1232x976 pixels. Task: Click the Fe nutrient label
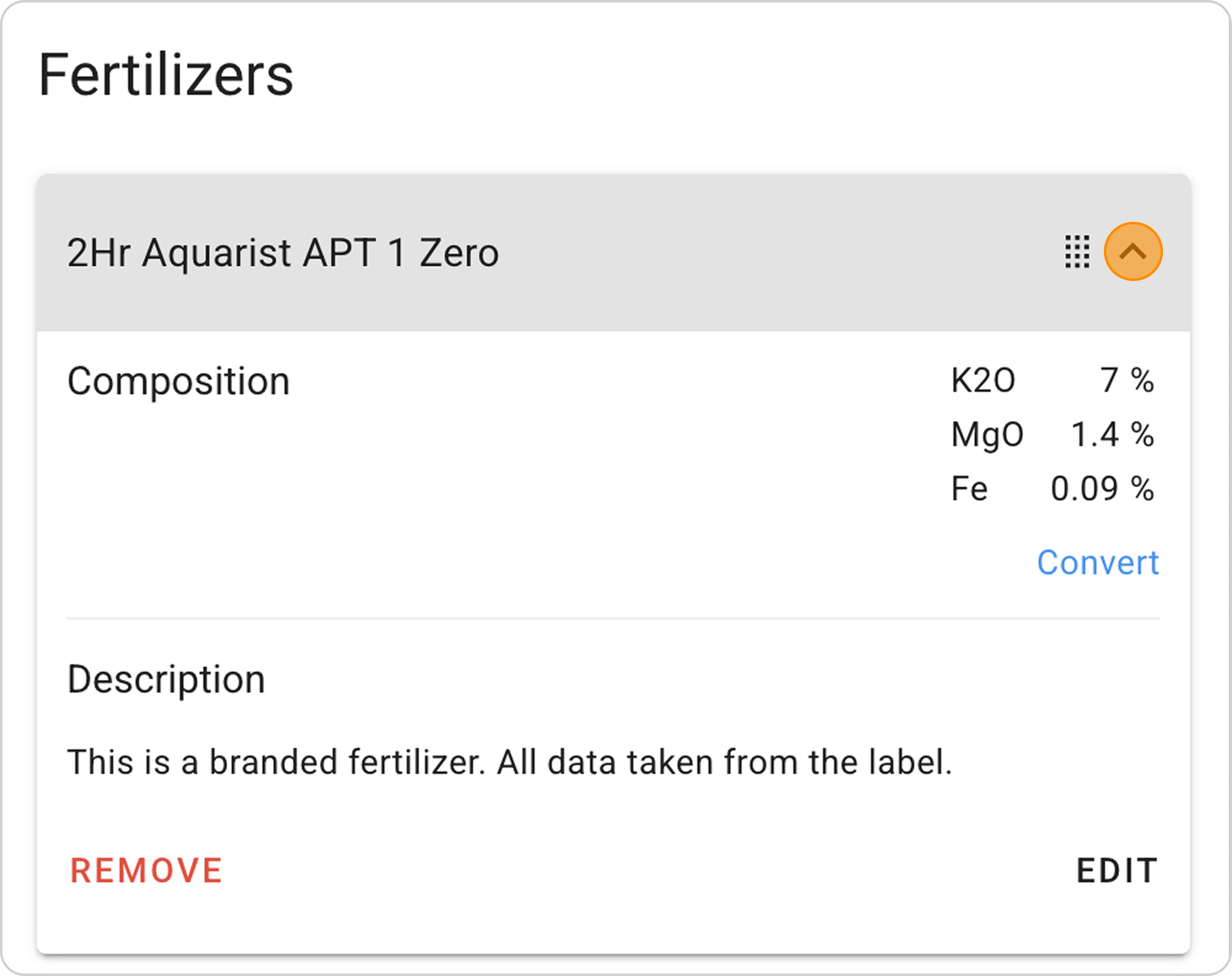point(969,489)
